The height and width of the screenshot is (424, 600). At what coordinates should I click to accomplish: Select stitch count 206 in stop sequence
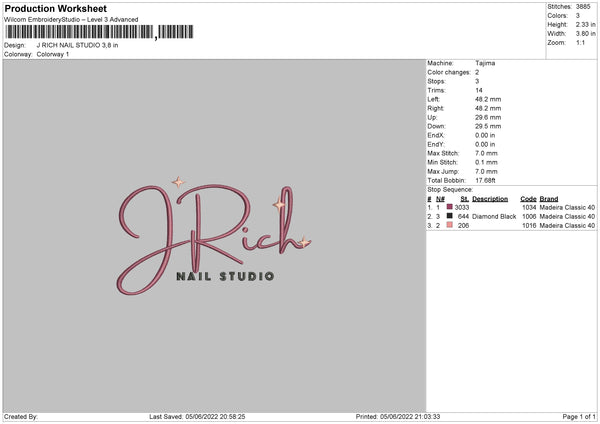pos(463,226)
